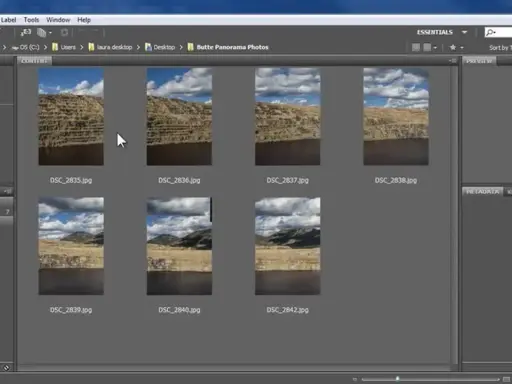512x384 pixels.
Task: Expand chevron after Desktop breadcrumb
Action: coord(181,47)
